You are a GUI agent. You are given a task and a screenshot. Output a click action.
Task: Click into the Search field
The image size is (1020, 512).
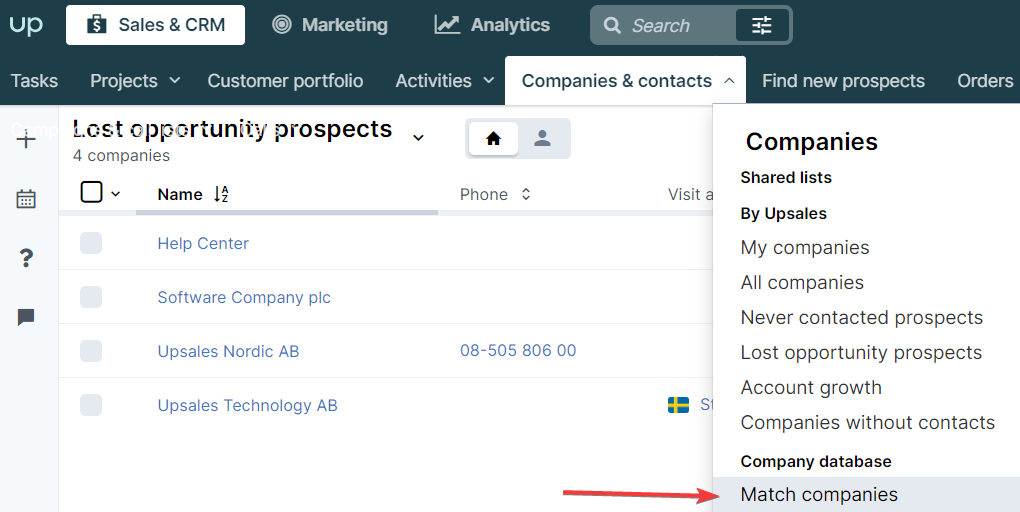tap(670, 25)
